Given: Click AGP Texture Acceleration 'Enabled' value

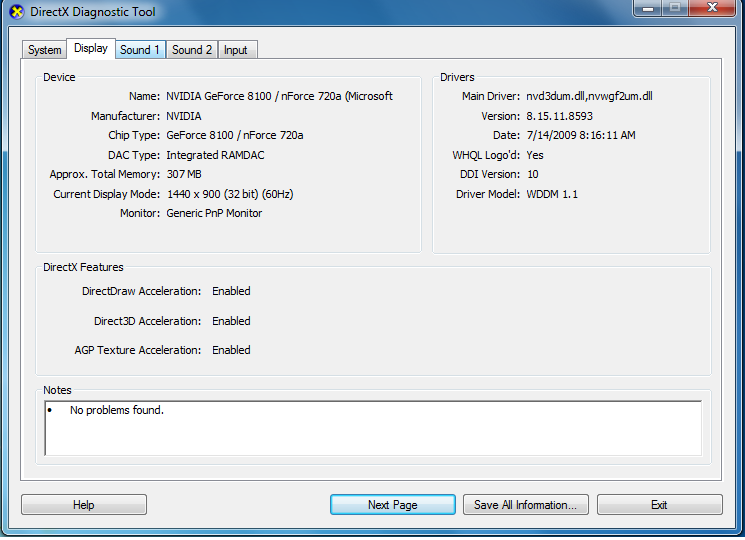Looking at the screenshot, I should pos(231,350).
